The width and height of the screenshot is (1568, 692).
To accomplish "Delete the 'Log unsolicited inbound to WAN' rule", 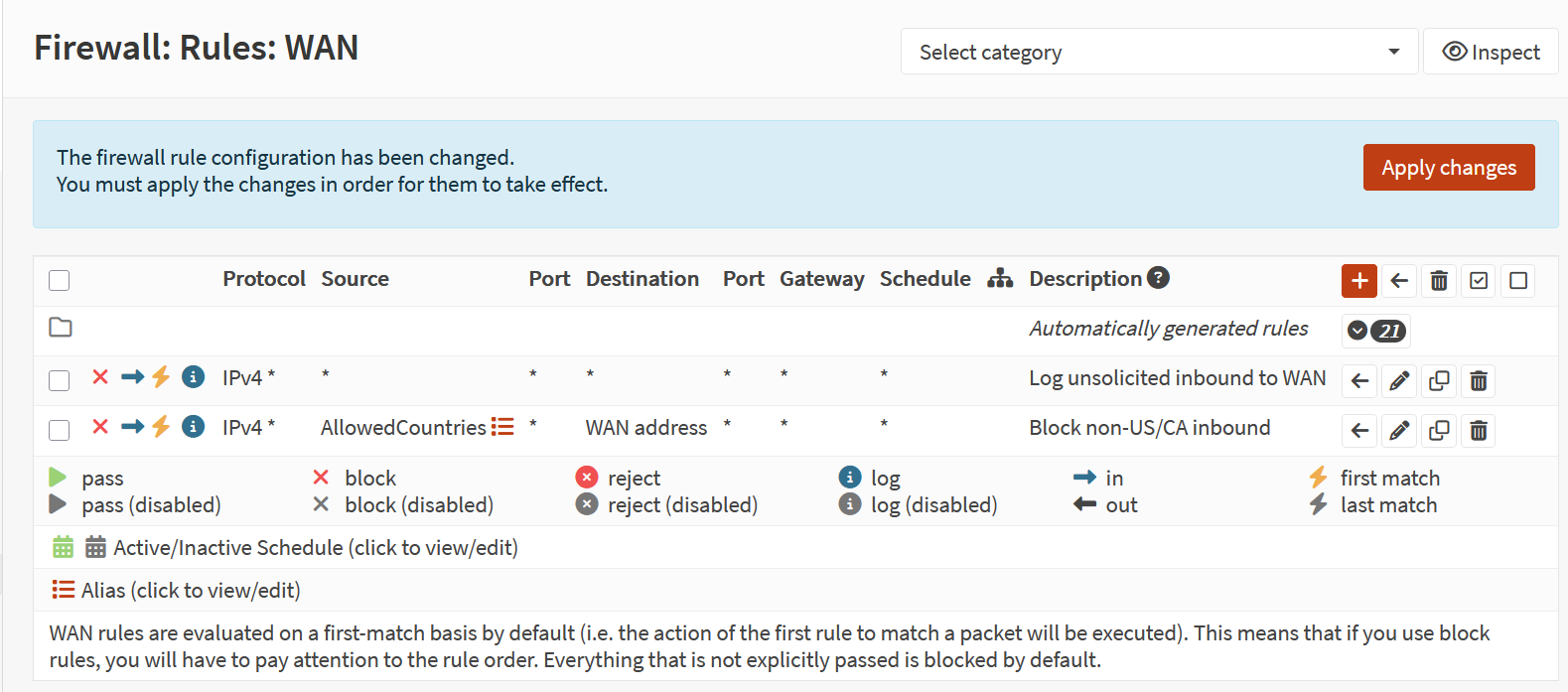I will pos(1479,380).
